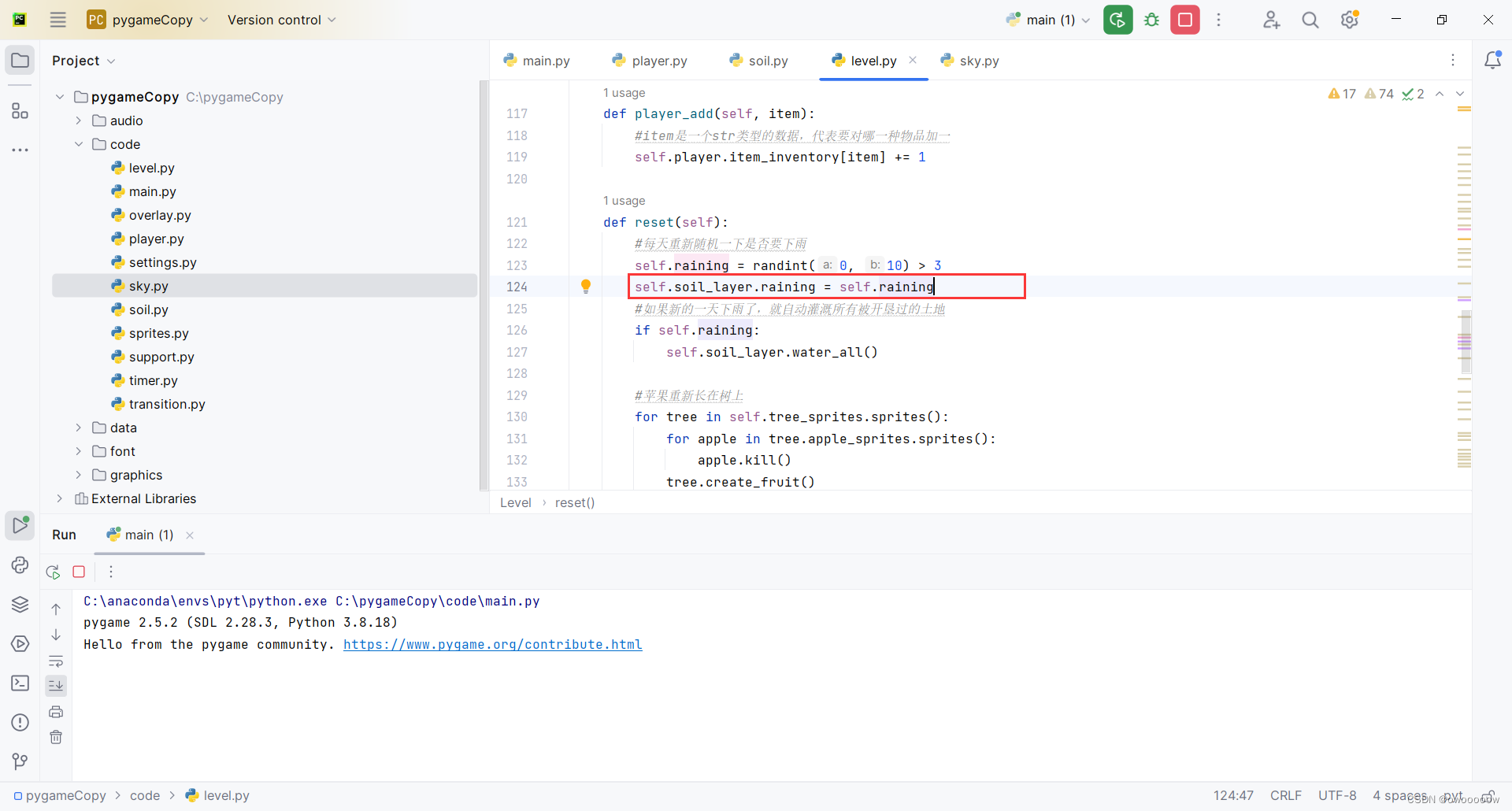This screenshot has height=811, width=1512.
Task: Open the Project view selector dropdown
Action: [83, 61]
